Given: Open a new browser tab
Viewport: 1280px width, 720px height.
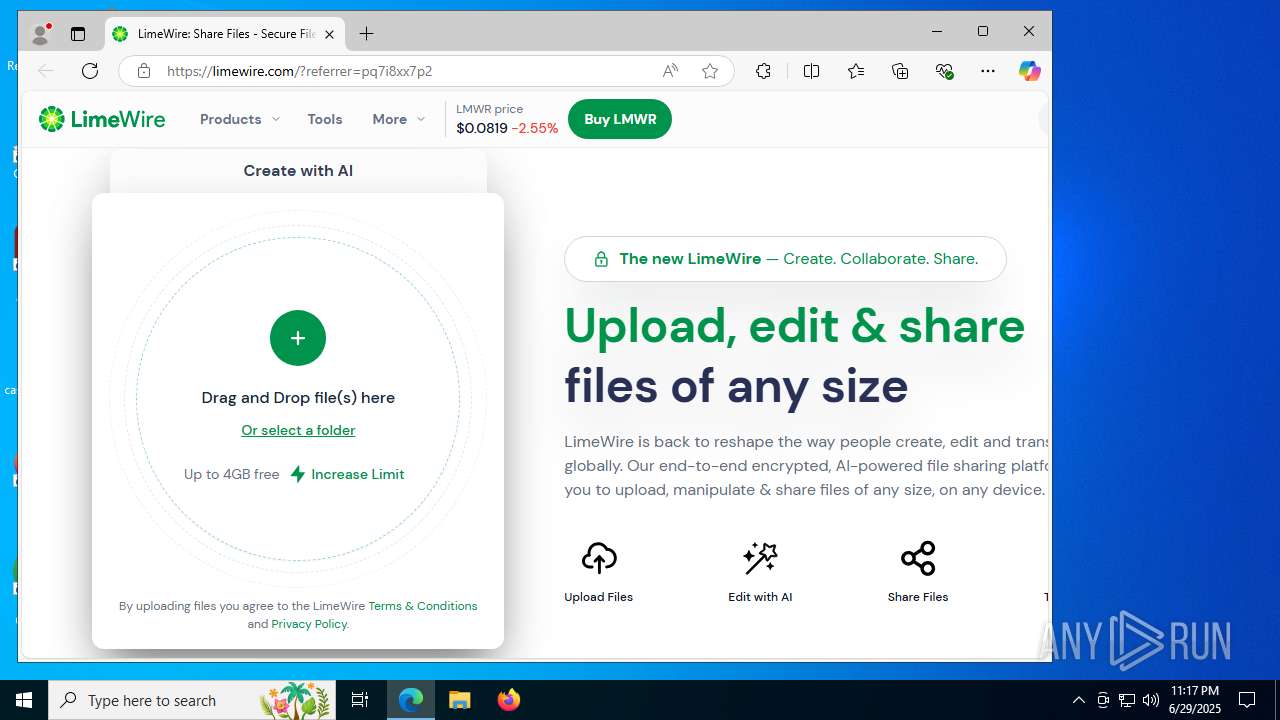Looking at the screenshot, I should coord(367,34).
